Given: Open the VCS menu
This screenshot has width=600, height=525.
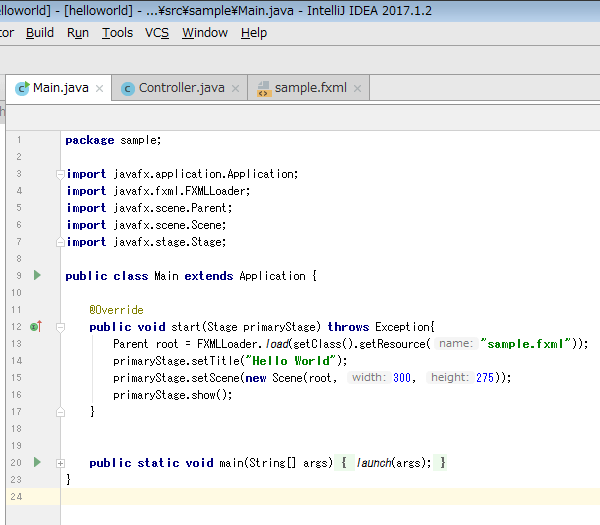Looking at the screenshot, I should pos(157,33).
